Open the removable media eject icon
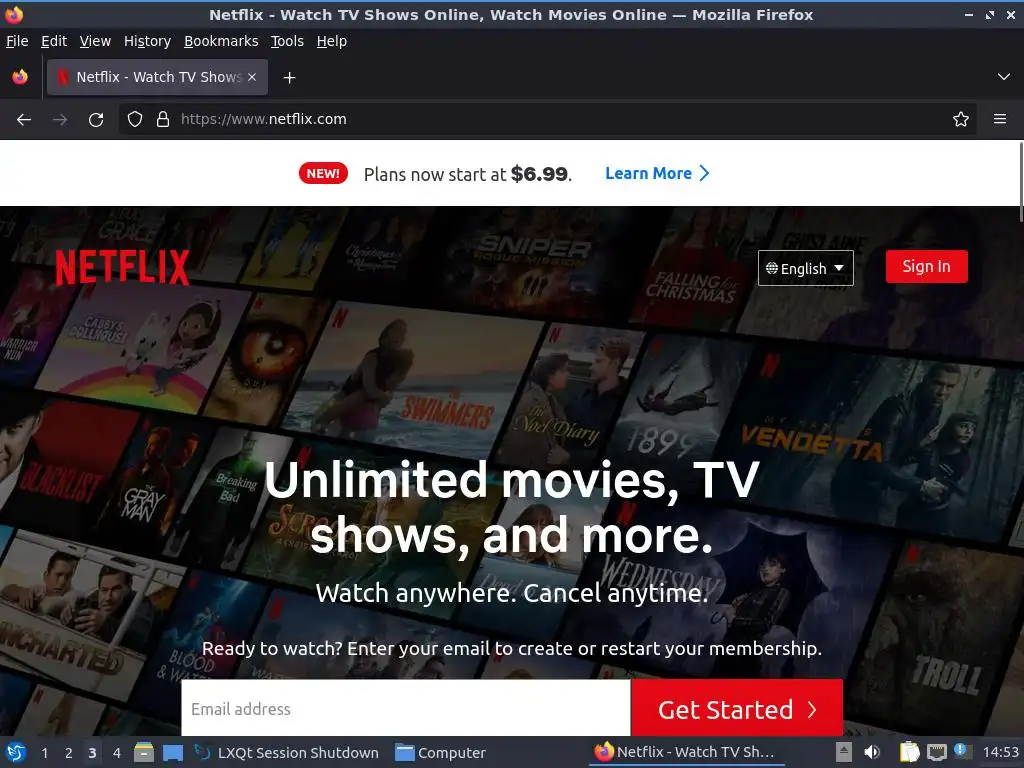The image size is (1024, 768). tap(844, 752)
